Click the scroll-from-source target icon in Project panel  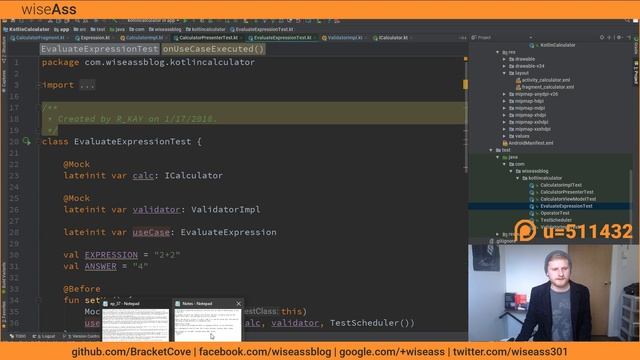point(602,38)
